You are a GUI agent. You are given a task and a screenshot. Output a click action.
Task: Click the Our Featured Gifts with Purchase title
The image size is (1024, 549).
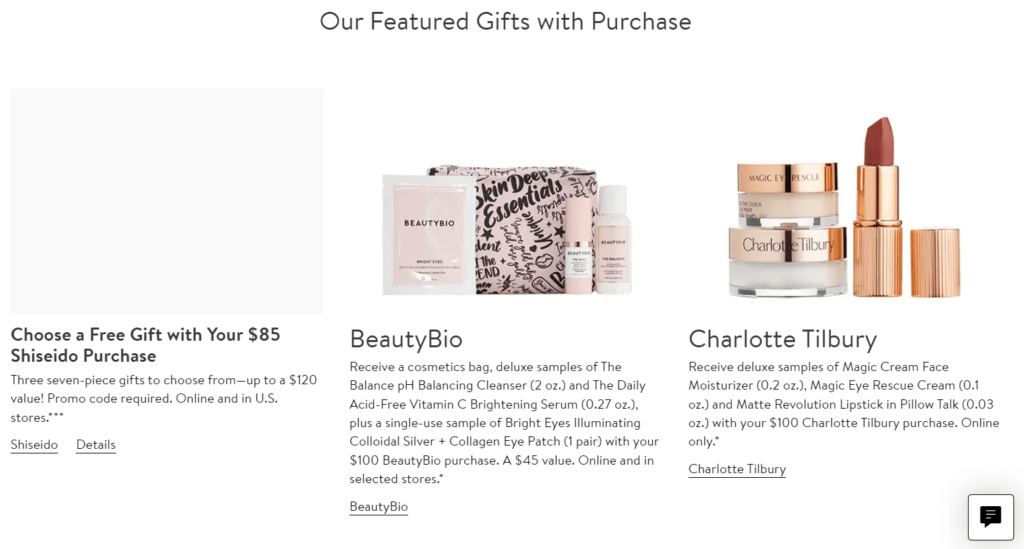coord(505,21)
